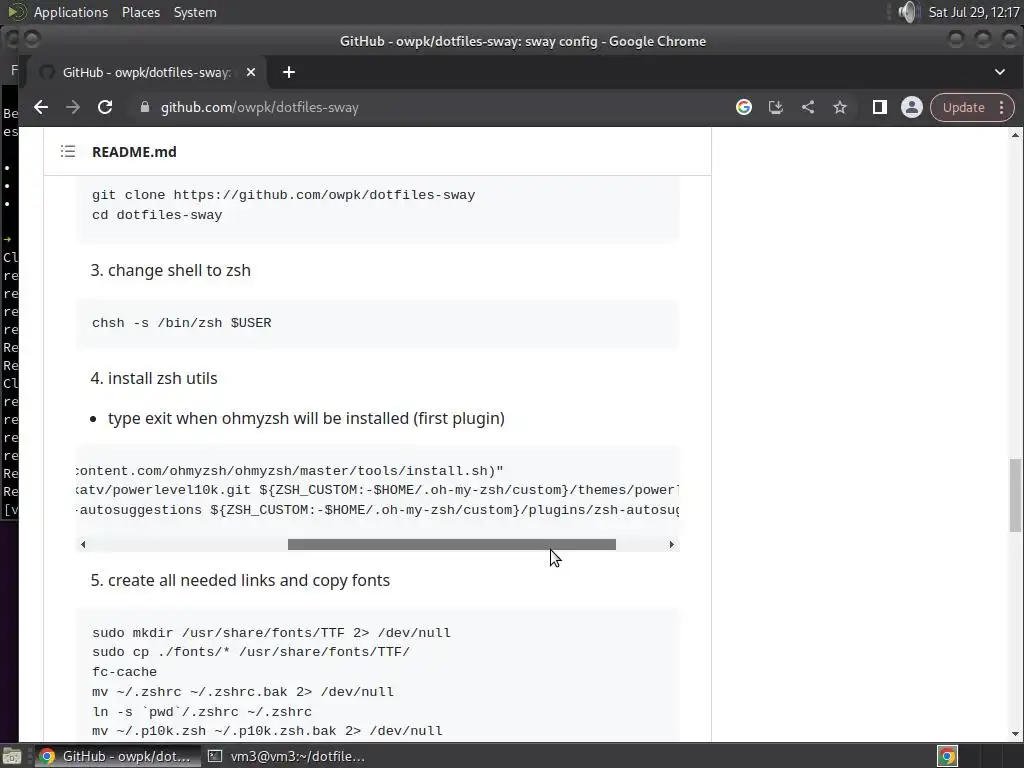
Task: Click the 'sudo cp ./fonts/*' line
Action: pos(251,652)
